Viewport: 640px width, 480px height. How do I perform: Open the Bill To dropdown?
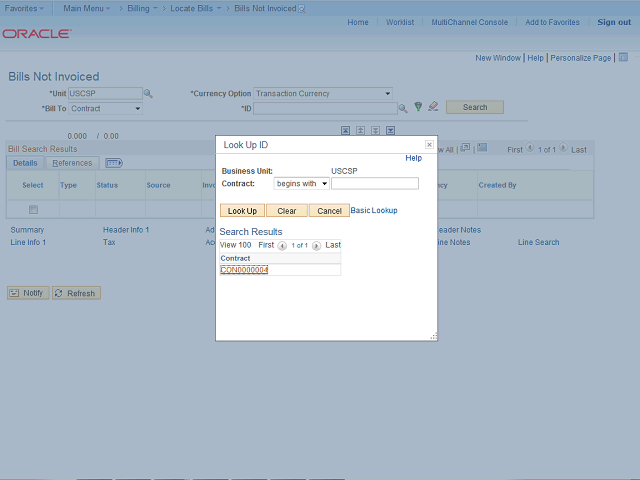pos(105,109)
